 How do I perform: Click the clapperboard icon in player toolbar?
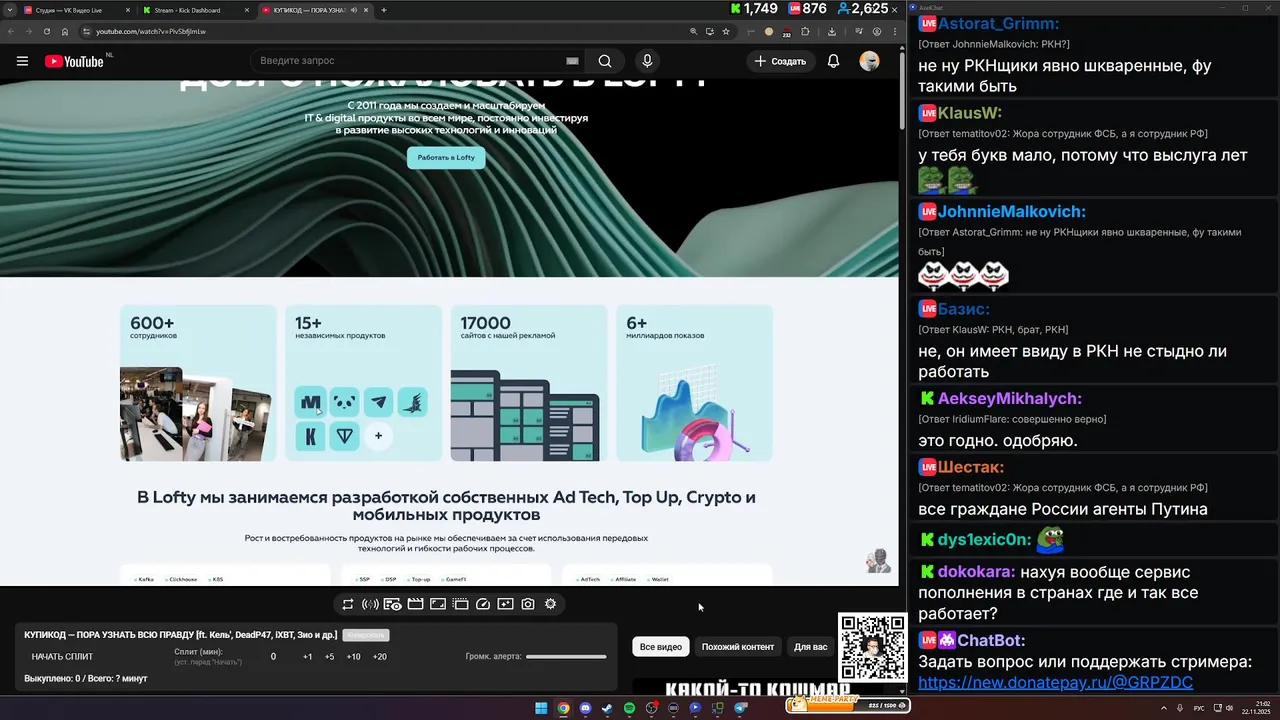[415, 604]
